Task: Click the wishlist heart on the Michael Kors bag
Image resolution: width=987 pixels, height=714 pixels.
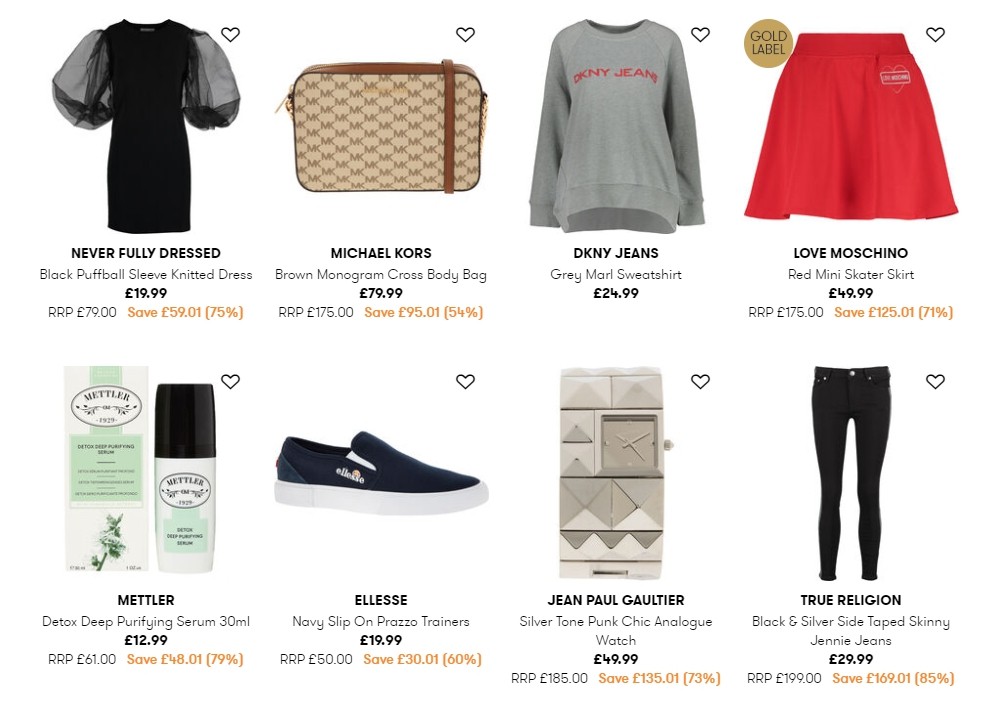Action: click(x=465, y=34)
